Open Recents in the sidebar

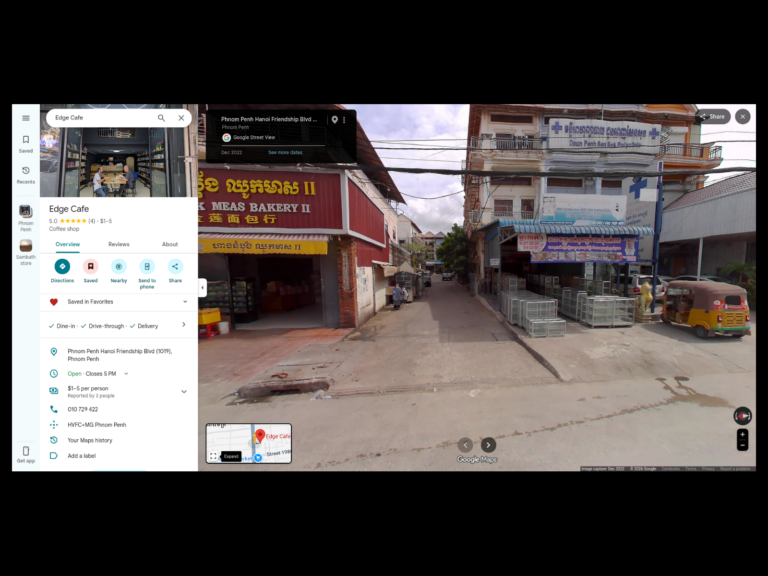click(26, 175)
